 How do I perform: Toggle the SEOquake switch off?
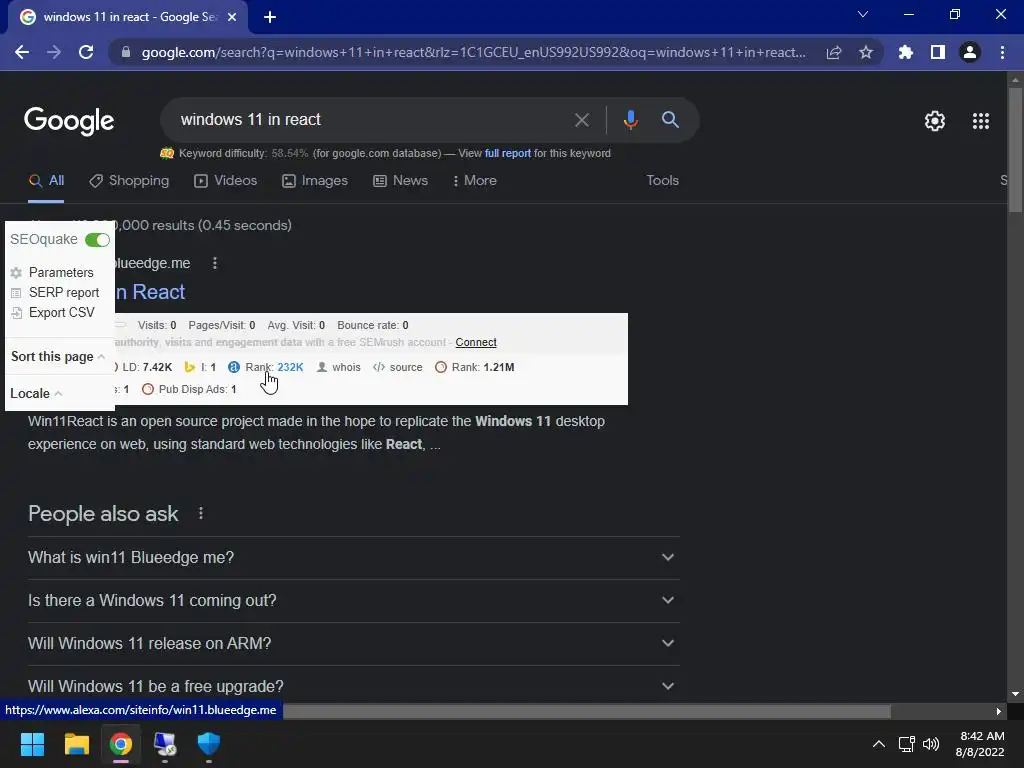pyautogui.click(x=97, y=240)
